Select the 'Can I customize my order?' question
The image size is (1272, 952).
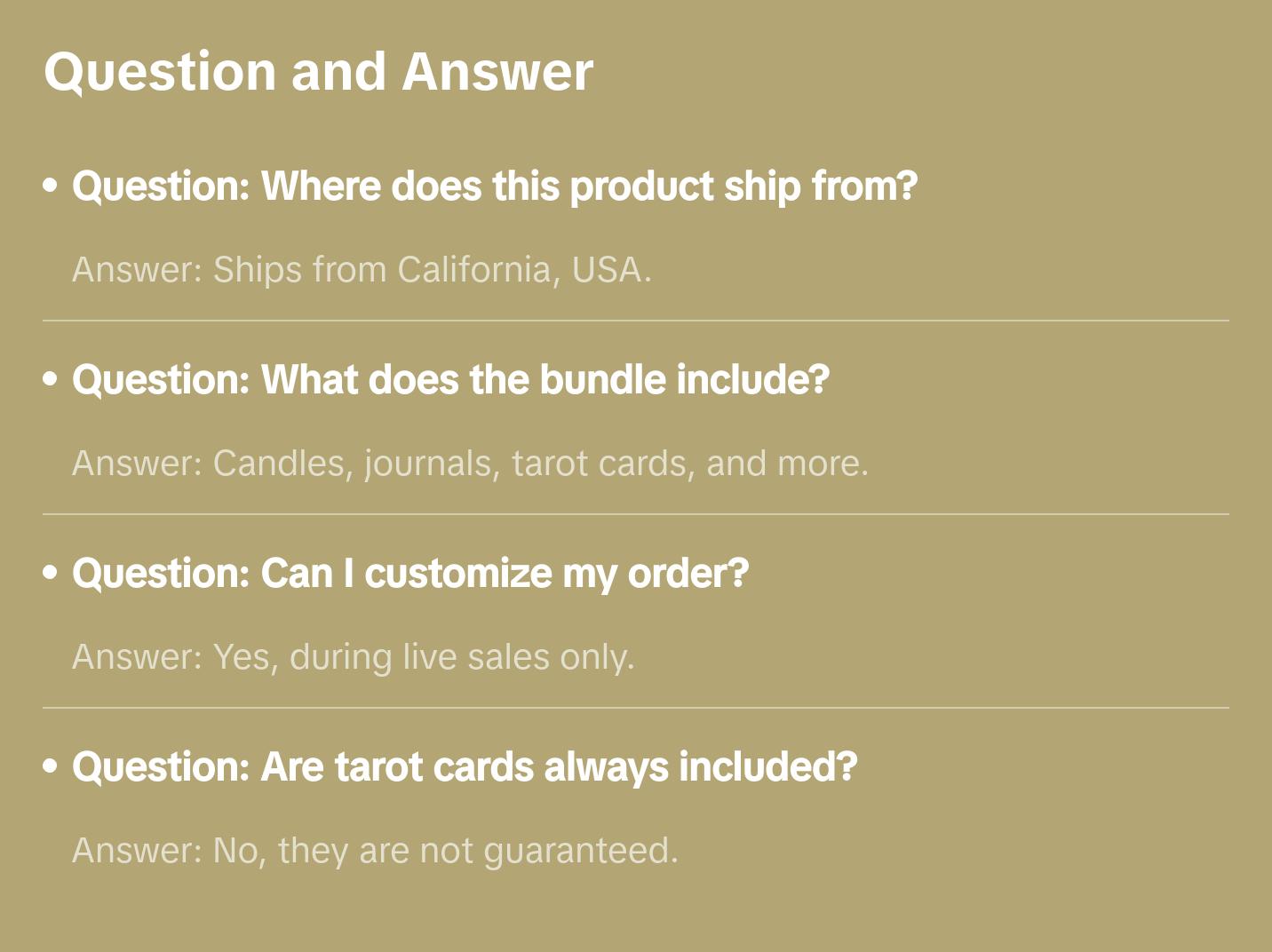click(x=410, y=574)
